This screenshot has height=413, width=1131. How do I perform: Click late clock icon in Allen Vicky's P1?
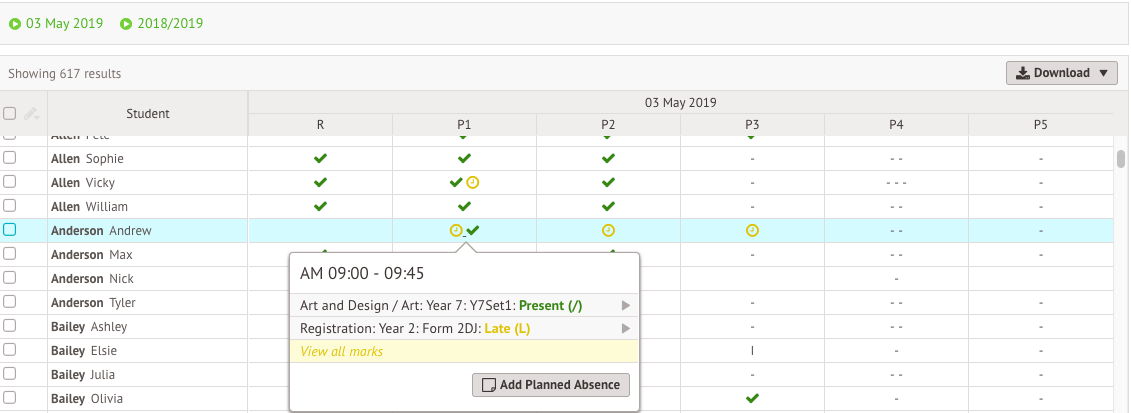click(472, 182)
